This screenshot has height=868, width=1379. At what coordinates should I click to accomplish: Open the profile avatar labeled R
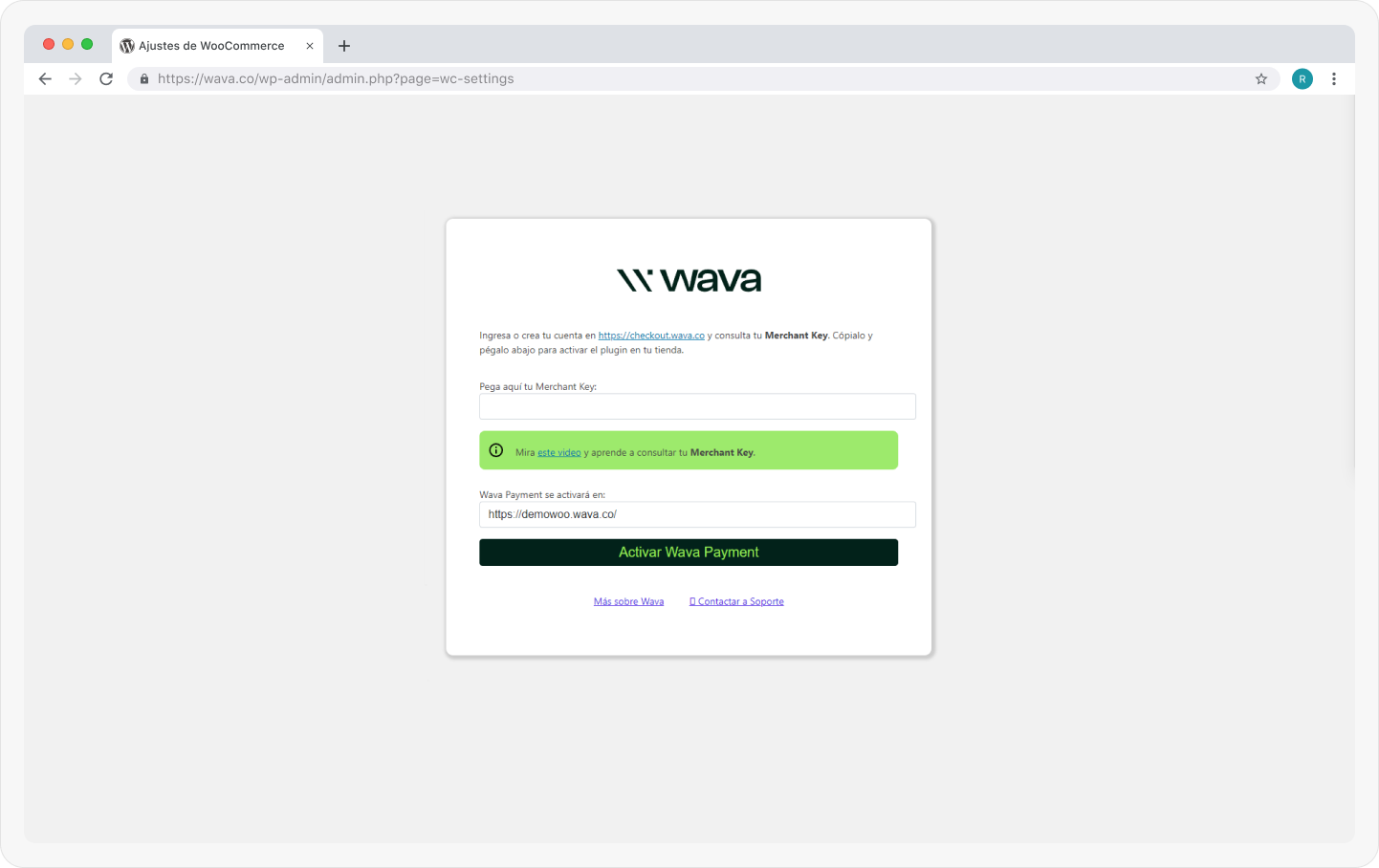click(x=1302, y=79)
